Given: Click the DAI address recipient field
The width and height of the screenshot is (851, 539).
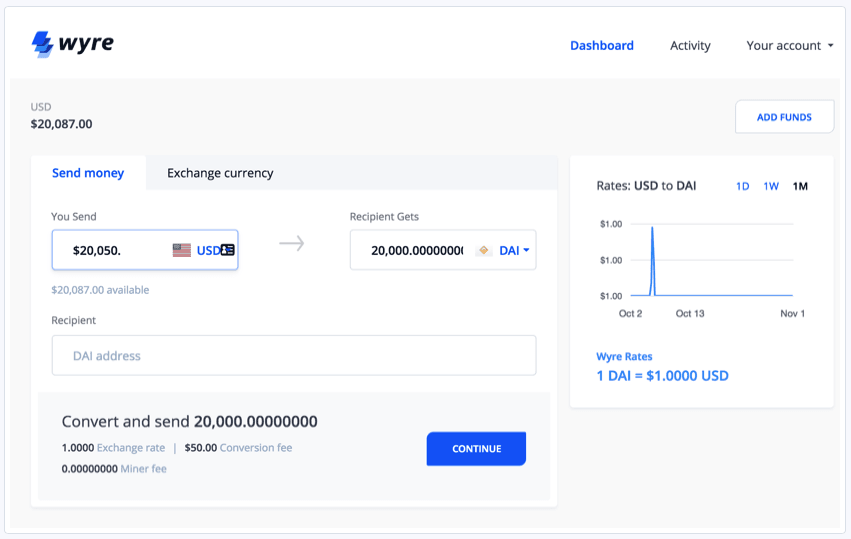Looking at the screenshot, I should coord(294,356).
